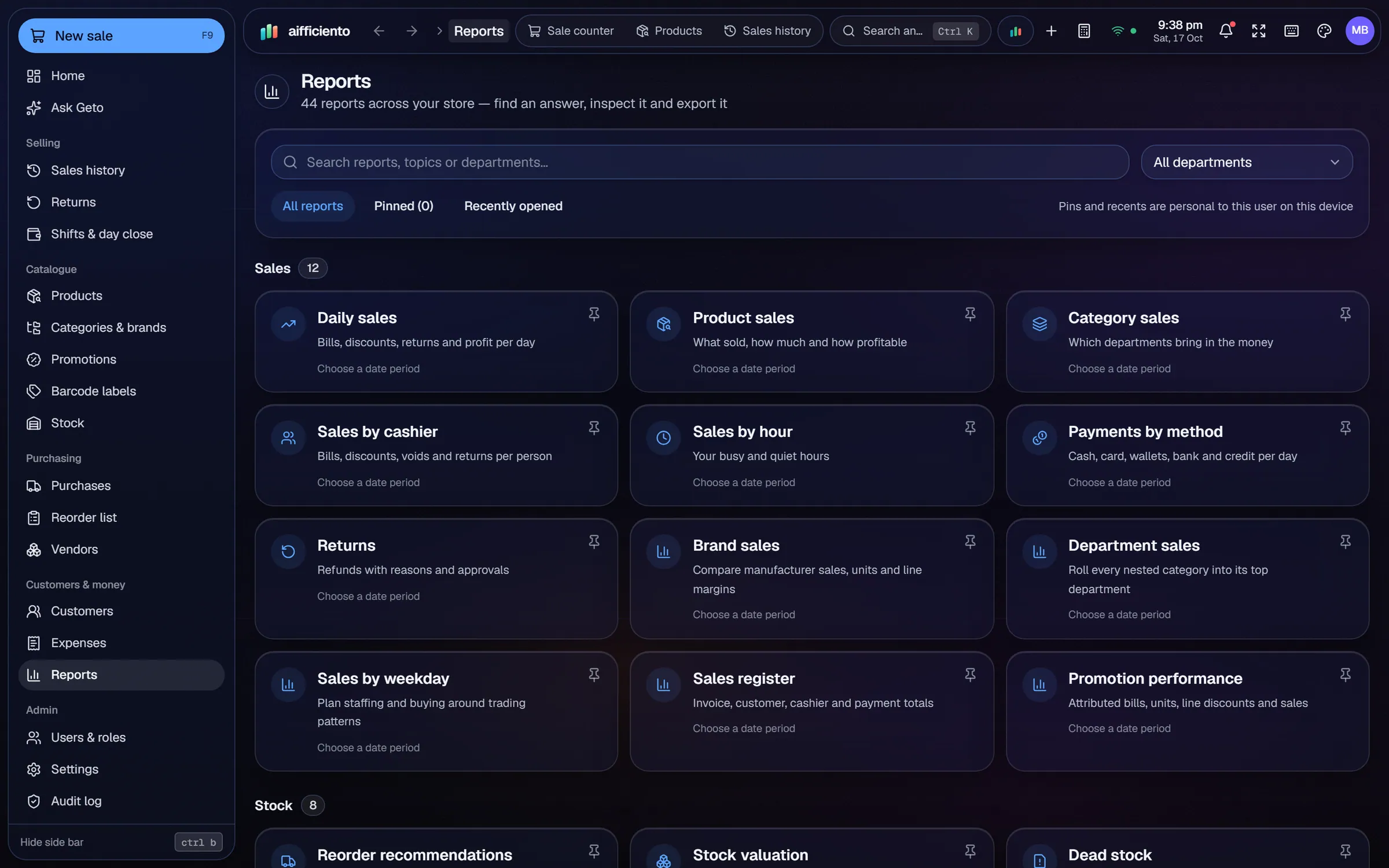The width and height of the screenshot is (1389, 868).
Task: Open Shifts & day close
Action: point(122,234)
